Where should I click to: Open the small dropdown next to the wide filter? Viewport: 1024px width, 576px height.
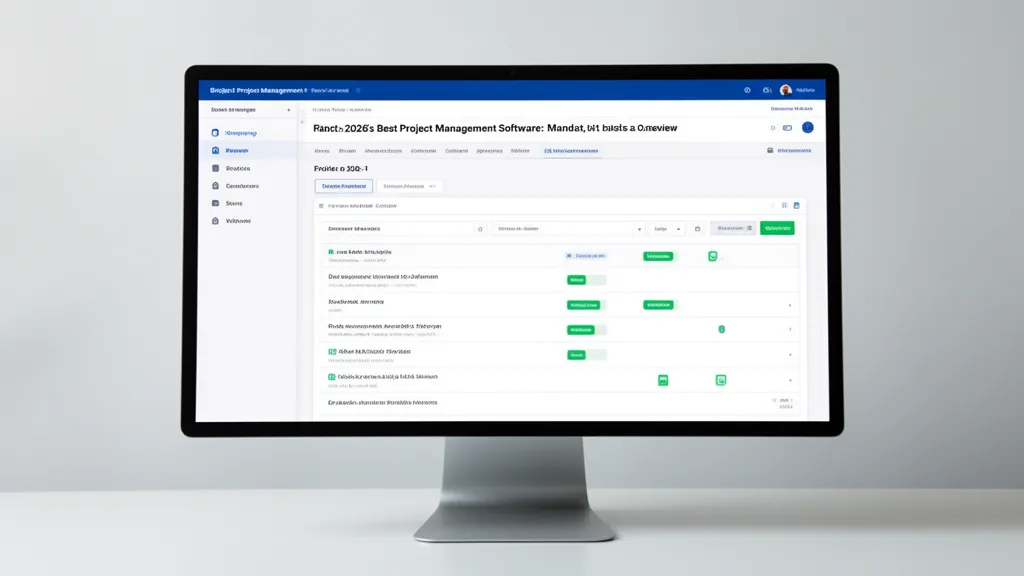[666, 229]
